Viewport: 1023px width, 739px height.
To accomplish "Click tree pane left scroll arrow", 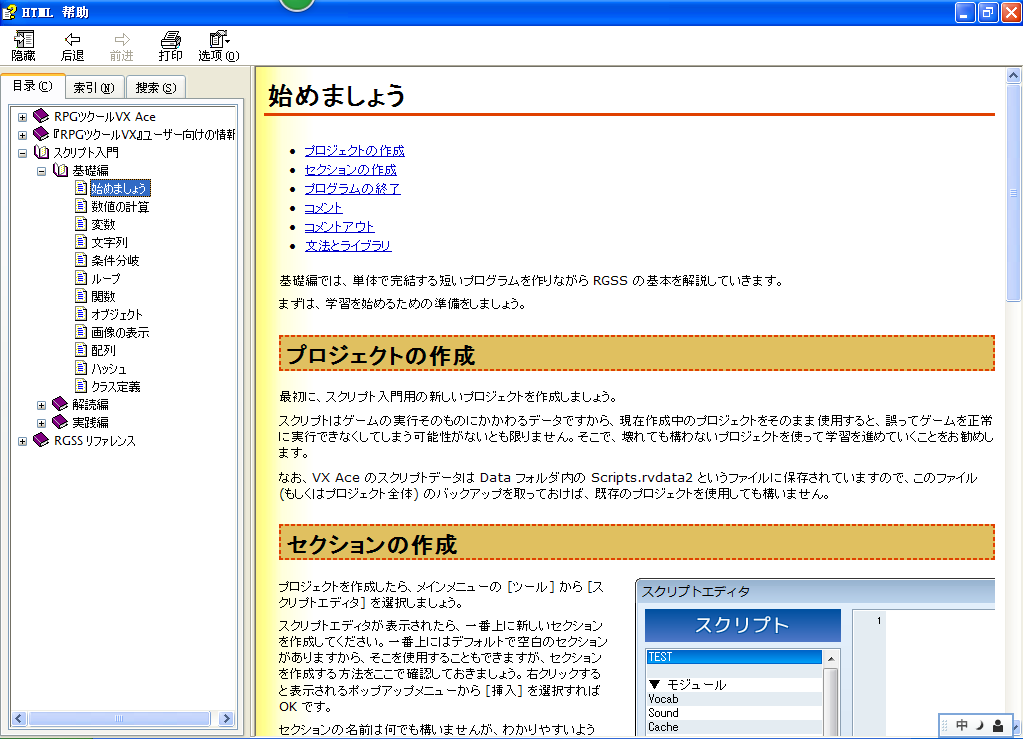I will coord(18,718).
